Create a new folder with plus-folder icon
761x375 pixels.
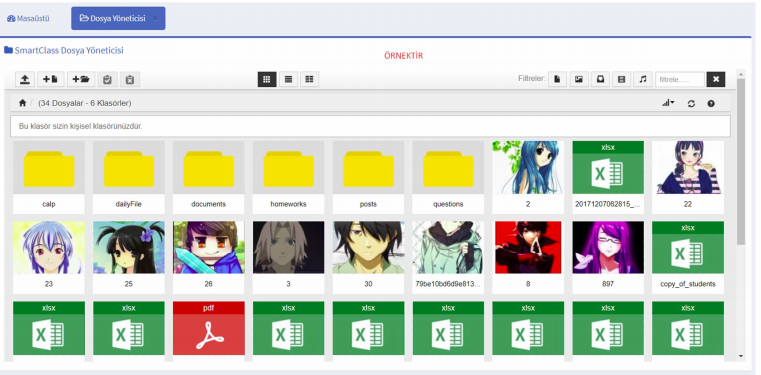coord(81,80)
